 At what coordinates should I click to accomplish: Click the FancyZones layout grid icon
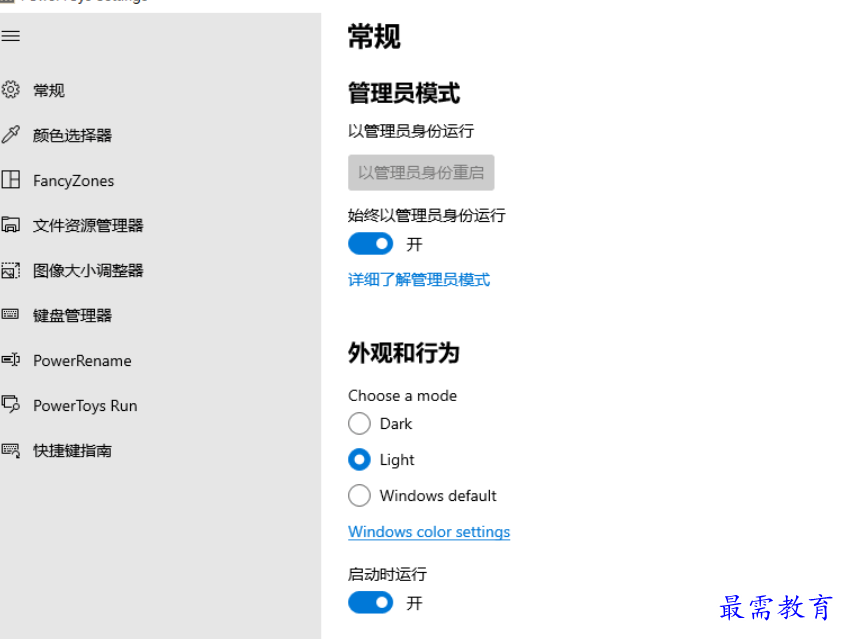(x=11, y=179)
